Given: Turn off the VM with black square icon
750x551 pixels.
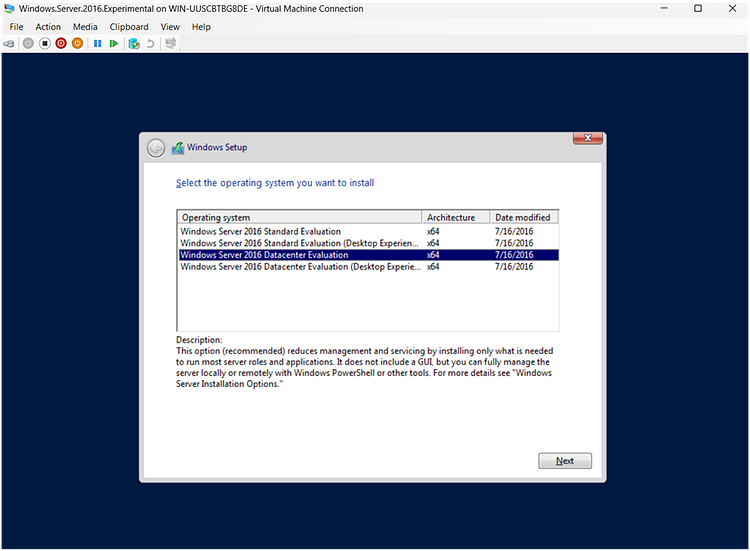Looking at the screenshot, I should point(44,44).
